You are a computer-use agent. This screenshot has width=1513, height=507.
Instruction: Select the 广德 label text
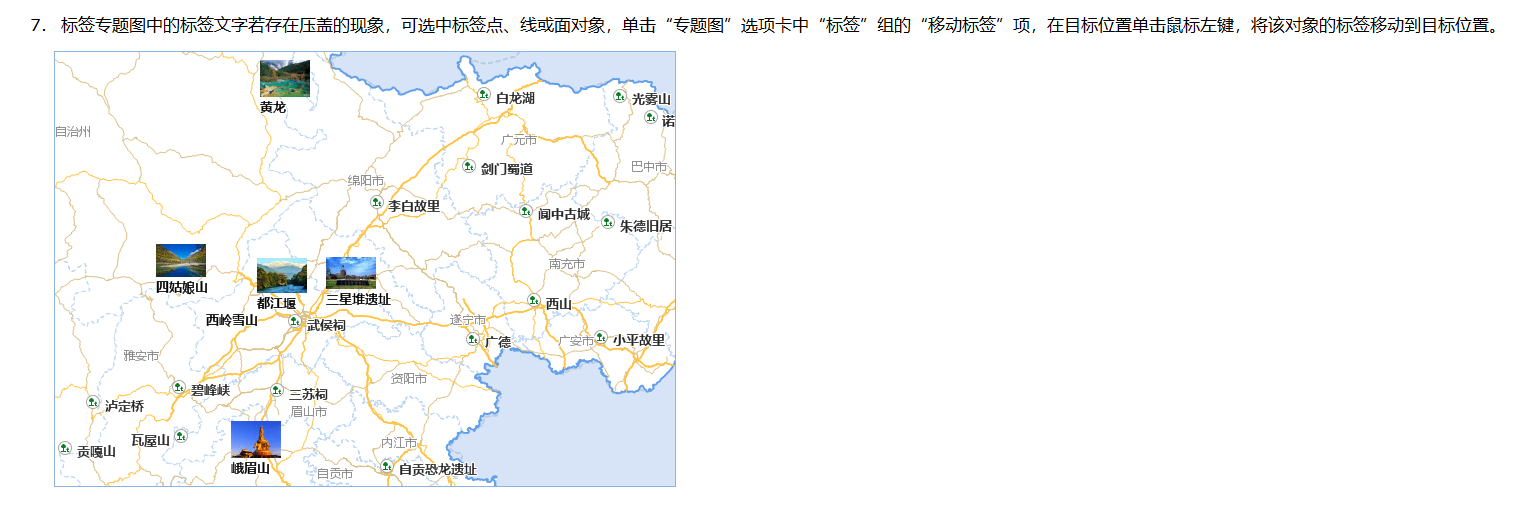click(498, 342)
